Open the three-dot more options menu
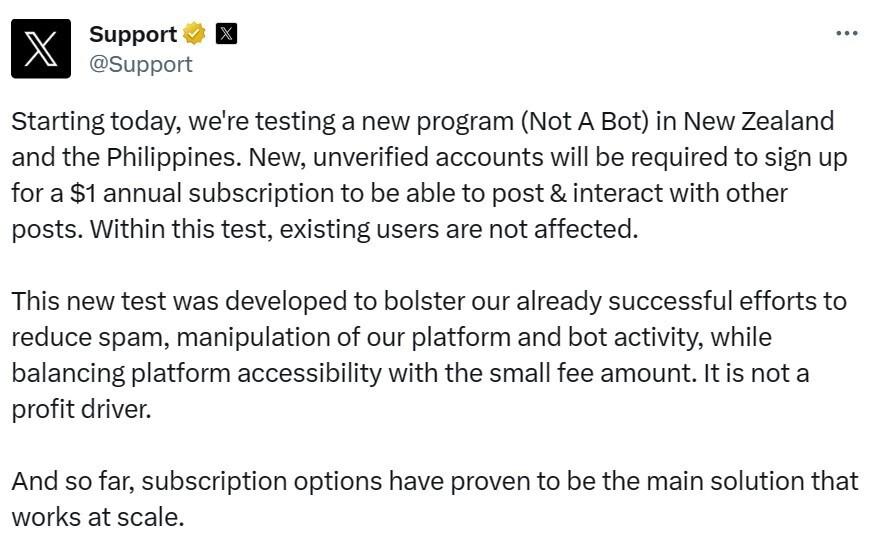This screenshot has height=556, width=877. point(846,33)
